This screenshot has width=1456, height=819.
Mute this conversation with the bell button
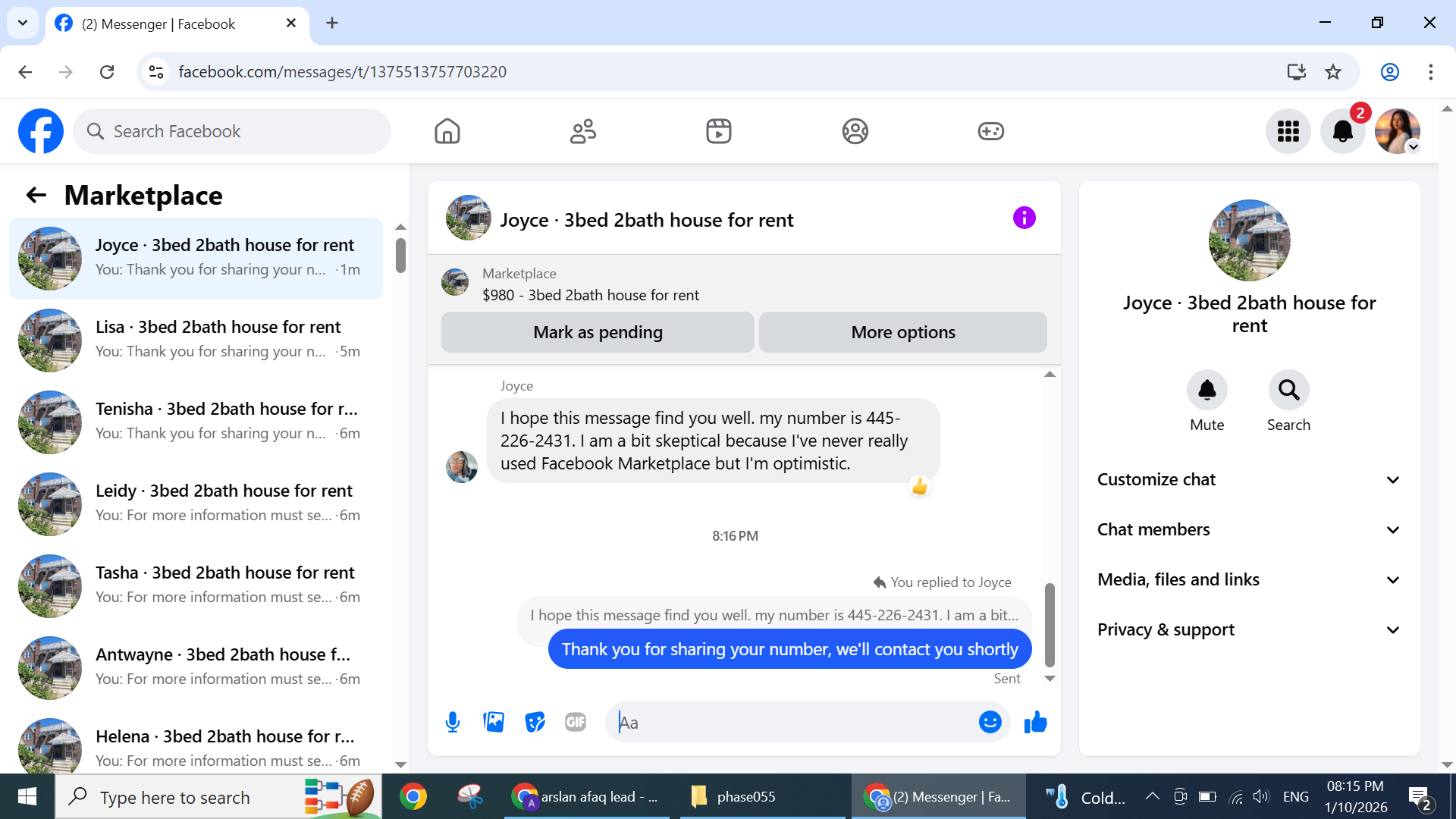coord(1207,390)
